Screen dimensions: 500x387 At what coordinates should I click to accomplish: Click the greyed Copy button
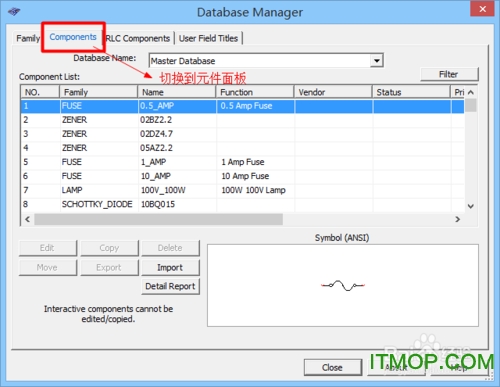point(109,248)
